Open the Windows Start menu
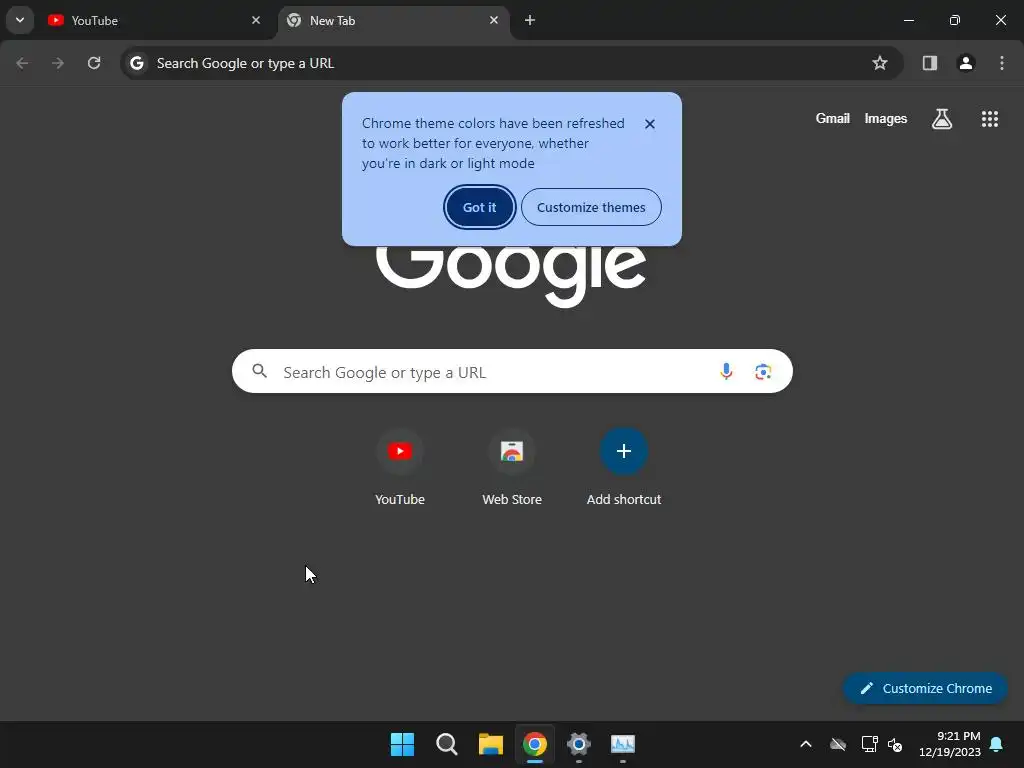Screen dimensions: 1024x768 [402, 744]
